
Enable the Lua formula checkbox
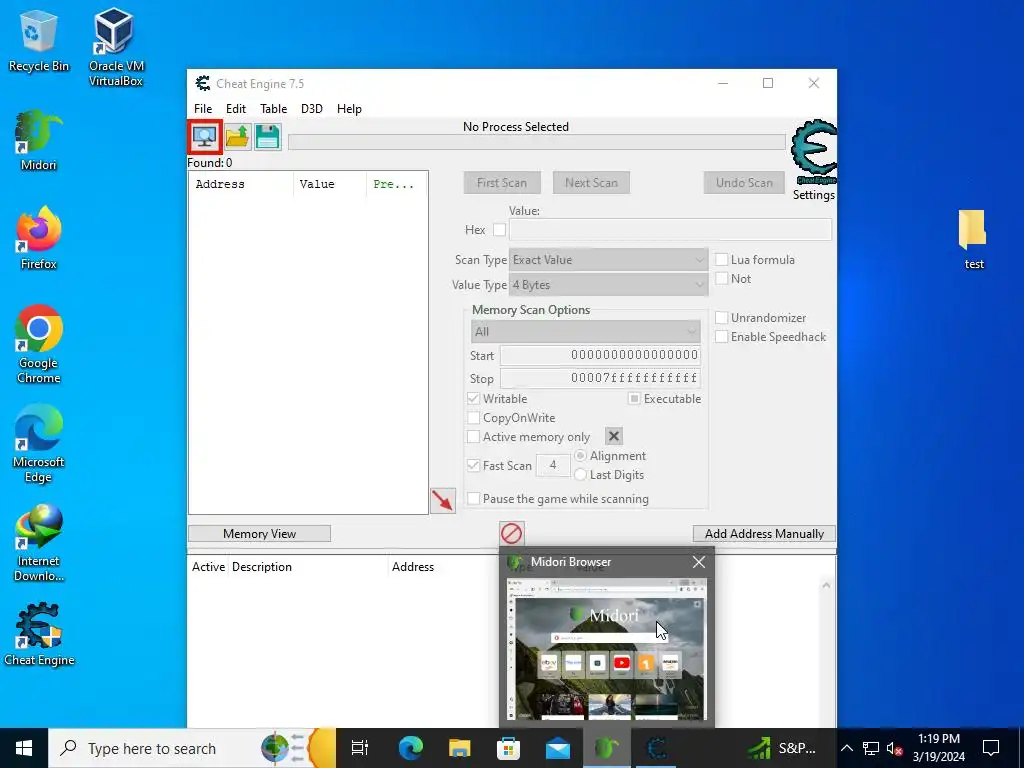(x=722, y=259)
